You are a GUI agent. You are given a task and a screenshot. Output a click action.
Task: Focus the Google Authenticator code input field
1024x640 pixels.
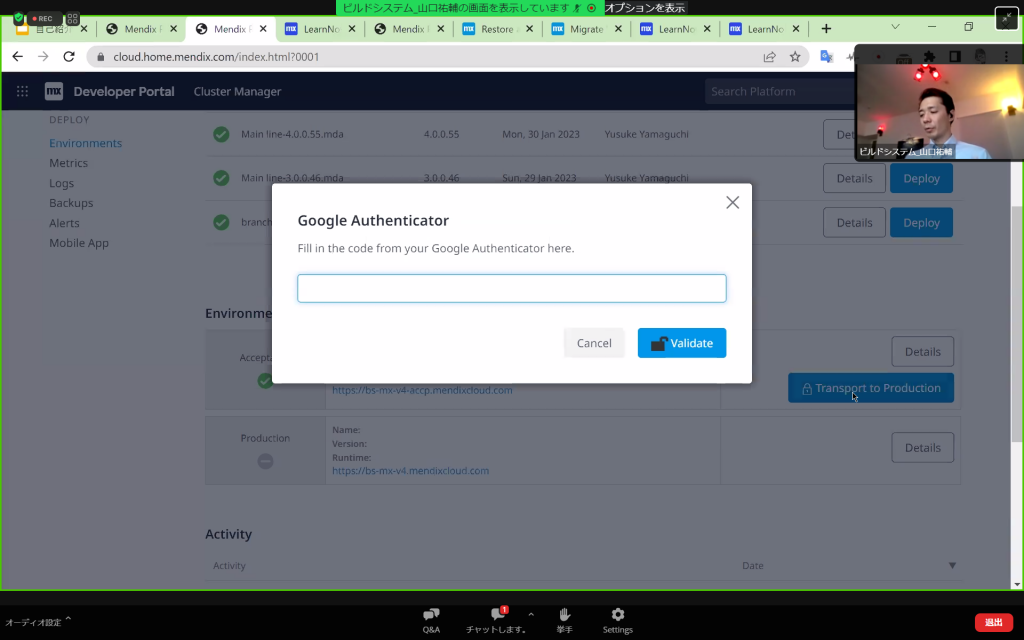(511, 289)
